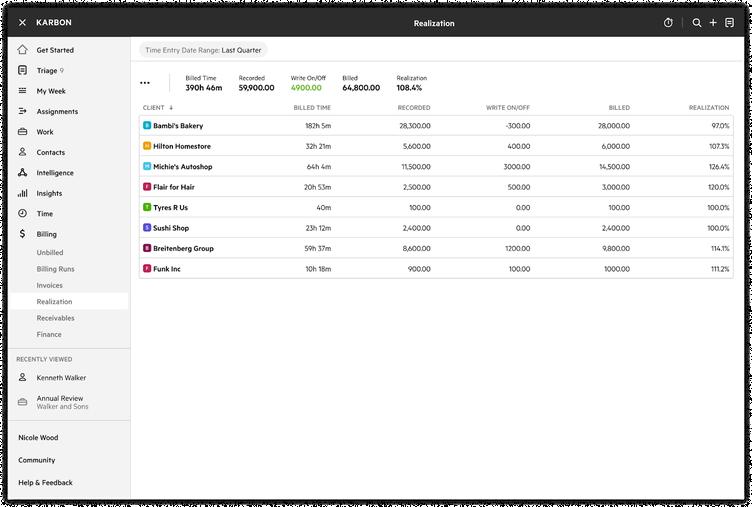The width and height of the screenshot is (752, 507).
Task: Click the Tyres R Us client name
Action: [x=170, y=207]
